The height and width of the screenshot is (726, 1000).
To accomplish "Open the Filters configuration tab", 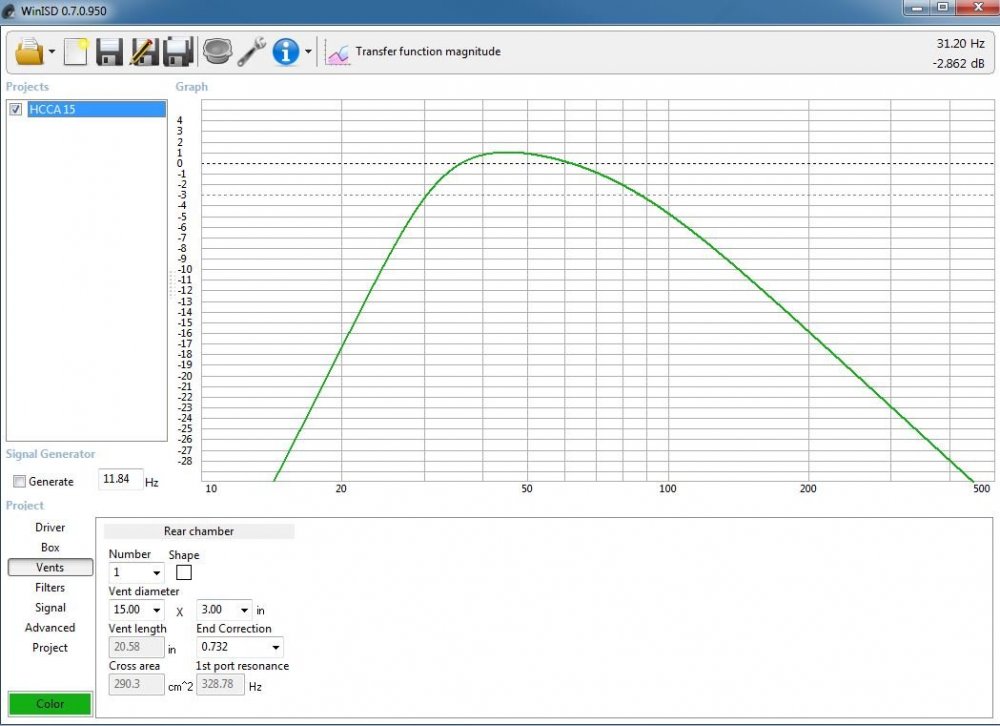I will pyautogui.click(x=50, y=587).
